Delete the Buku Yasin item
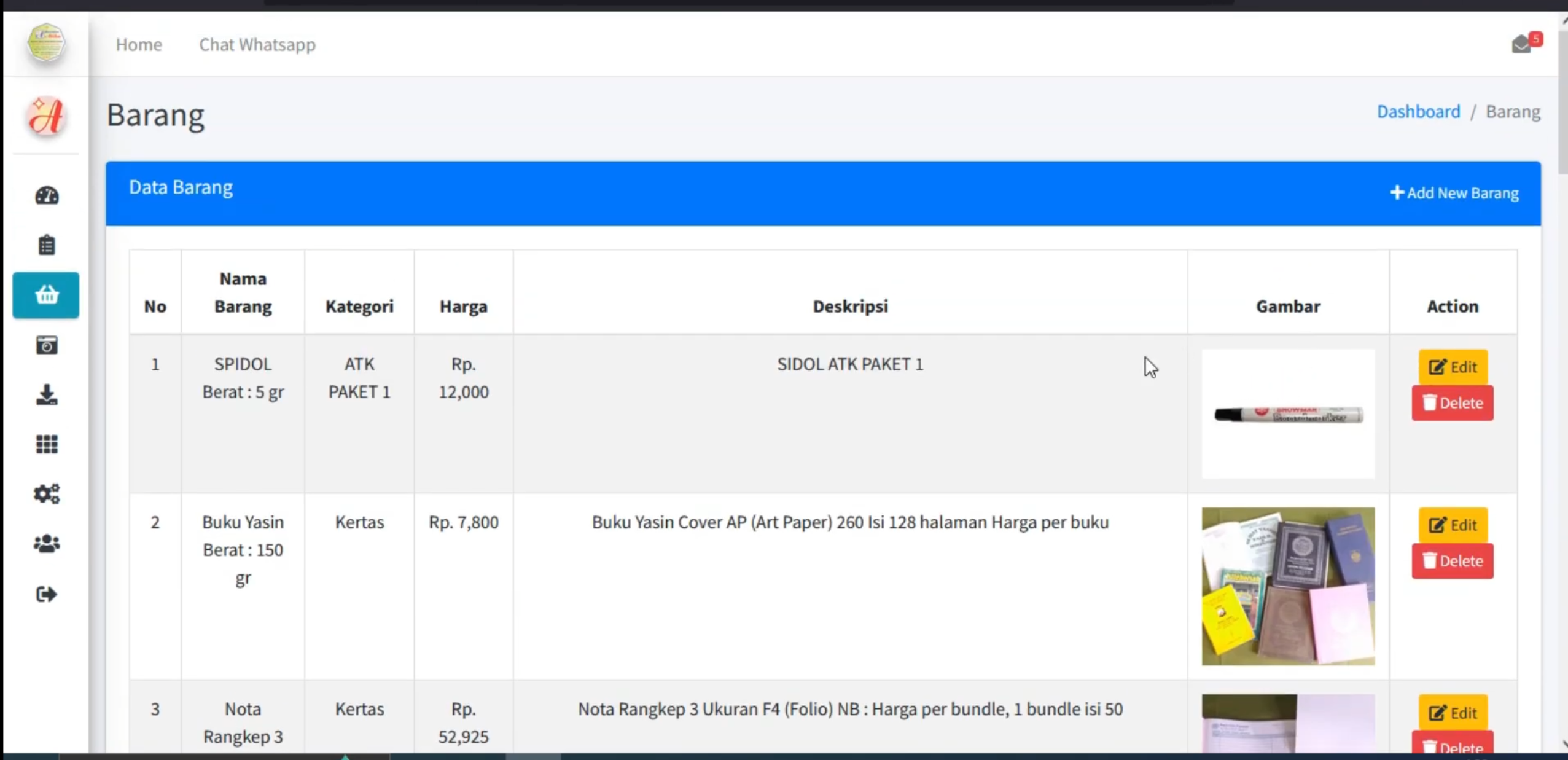The height and width of the screenshot is (760, 1568). click(x=1453, y=560)
